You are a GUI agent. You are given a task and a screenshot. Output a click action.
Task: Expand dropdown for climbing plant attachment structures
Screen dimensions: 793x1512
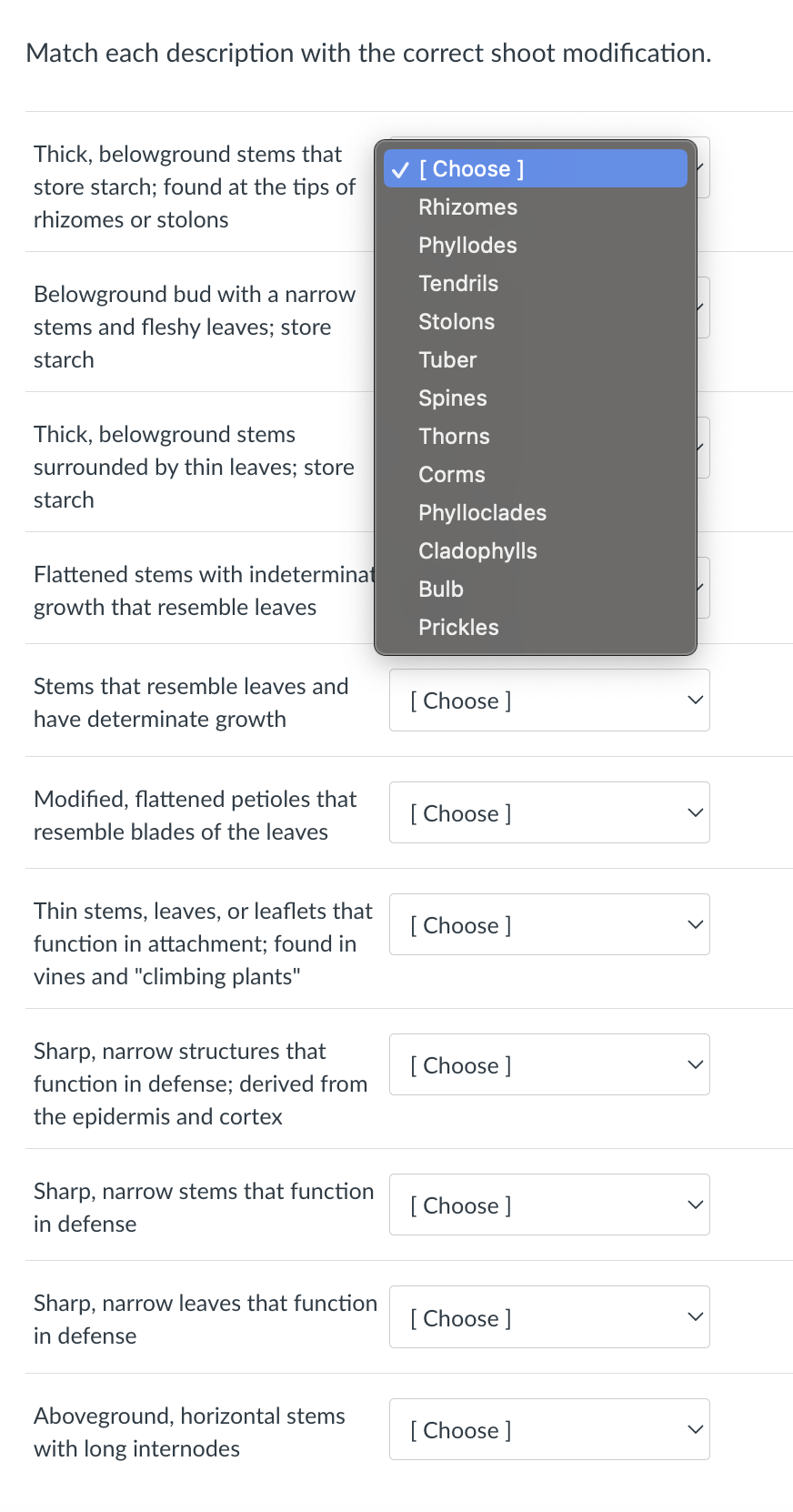(x=549, y=924)
